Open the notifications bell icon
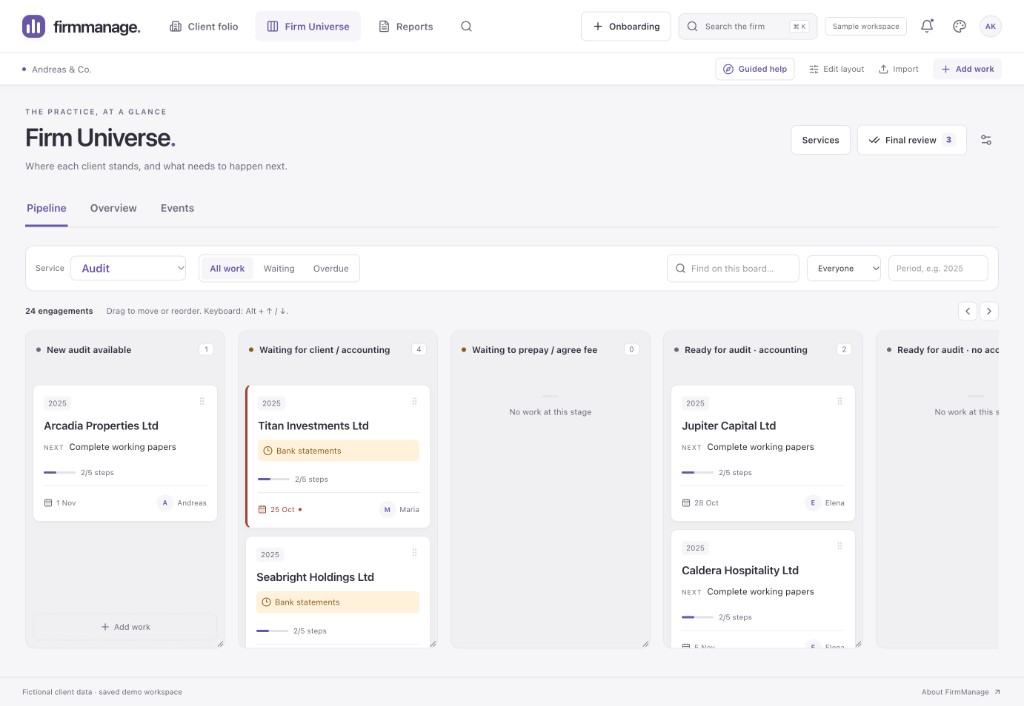Screen dimensions: 1024x706 click(927, 26)
